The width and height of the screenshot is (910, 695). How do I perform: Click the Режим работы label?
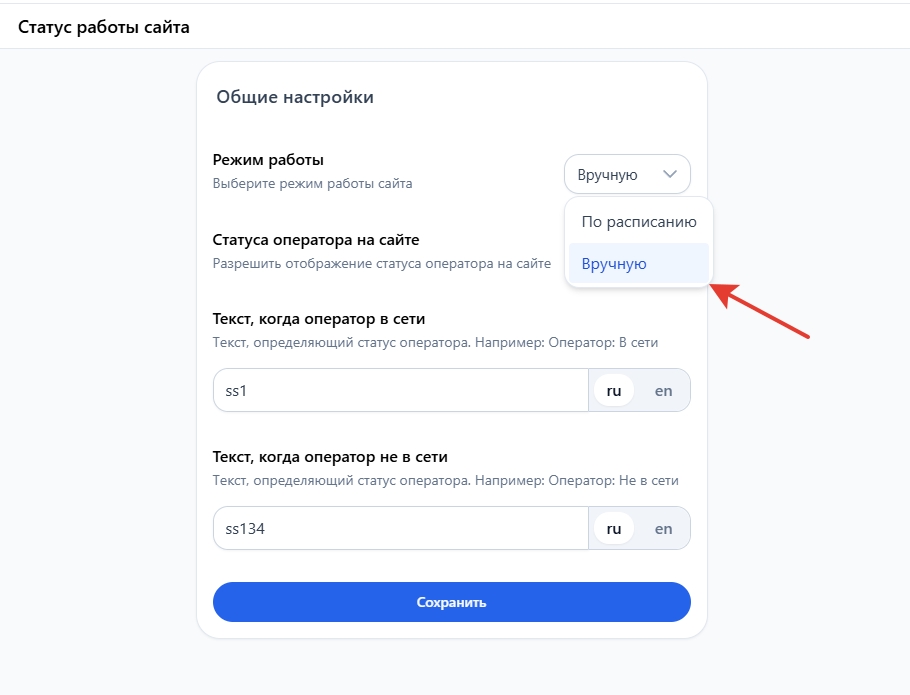coord(268,160)
